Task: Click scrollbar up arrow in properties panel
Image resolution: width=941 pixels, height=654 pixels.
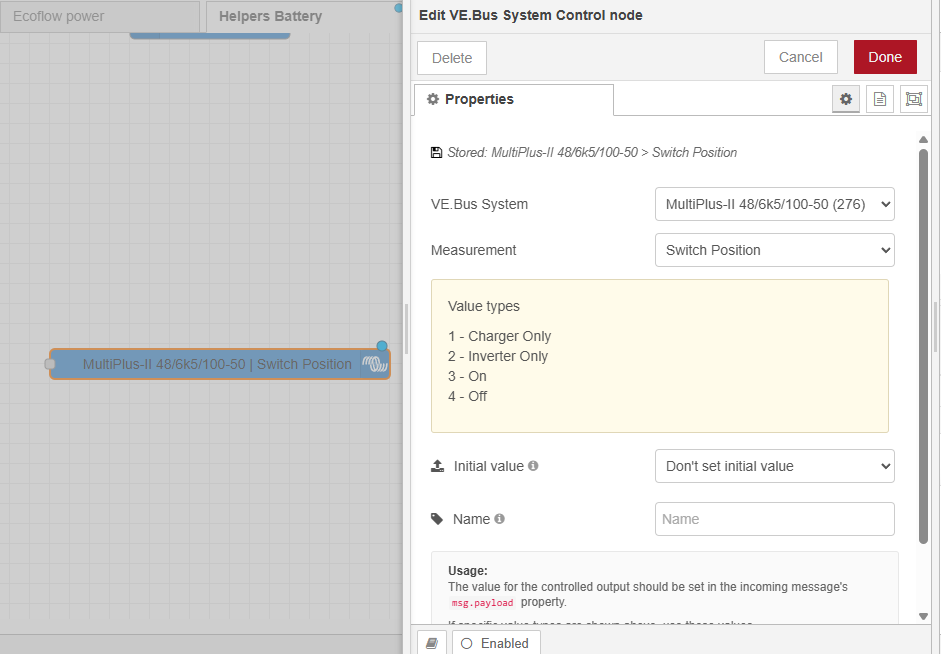Action: (924, 140)
